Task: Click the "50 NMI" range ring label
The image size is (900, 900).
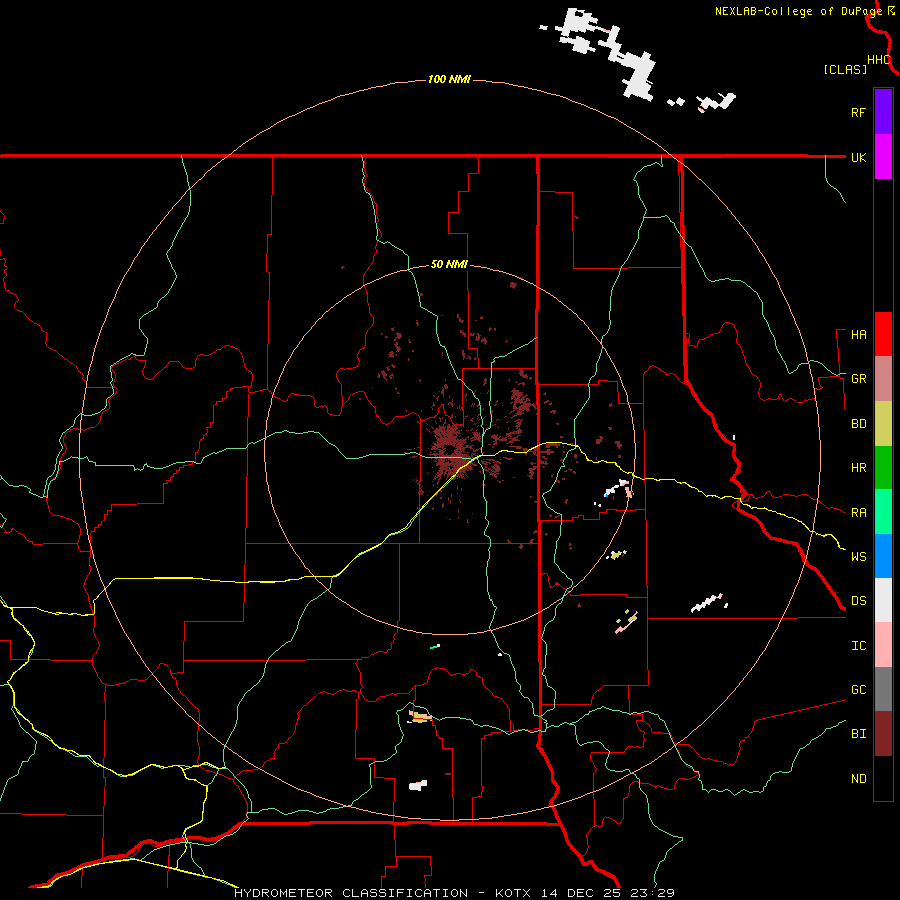Action: 449,264
